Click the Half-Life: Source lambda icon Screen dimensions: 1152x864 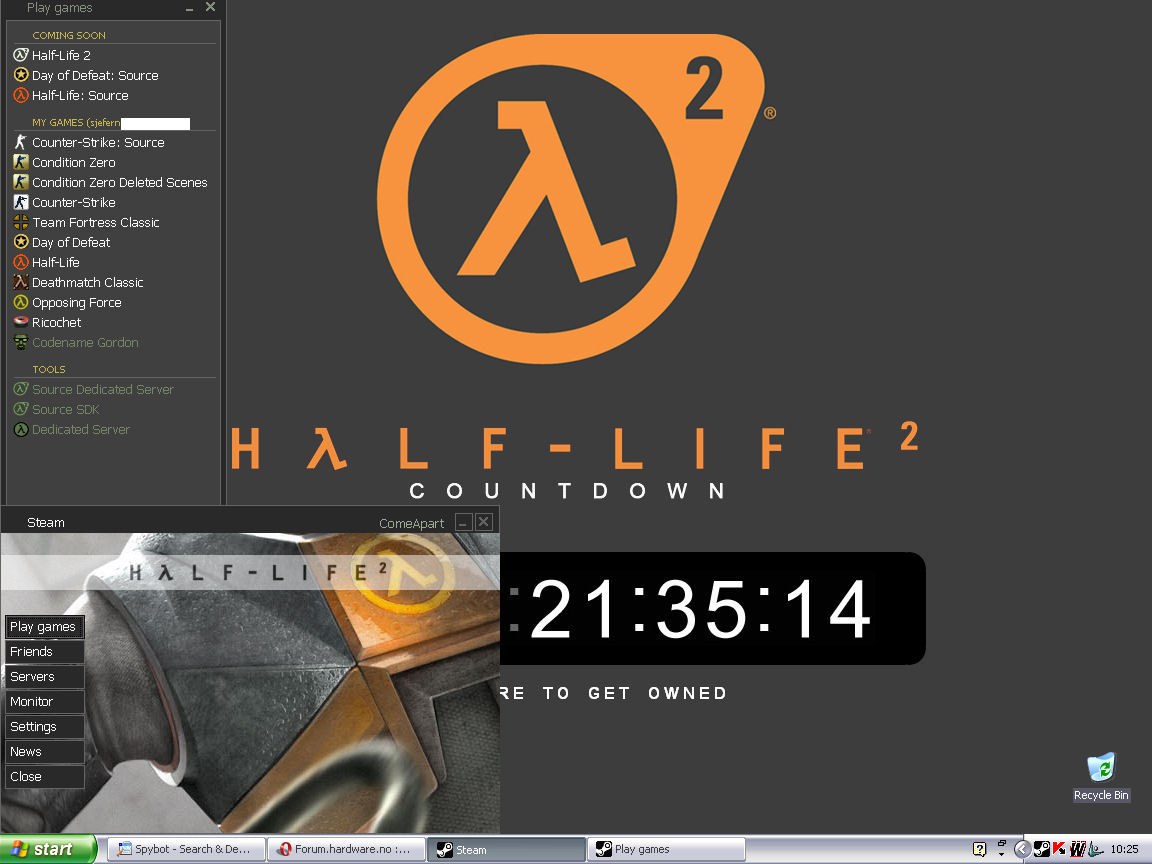21,95
